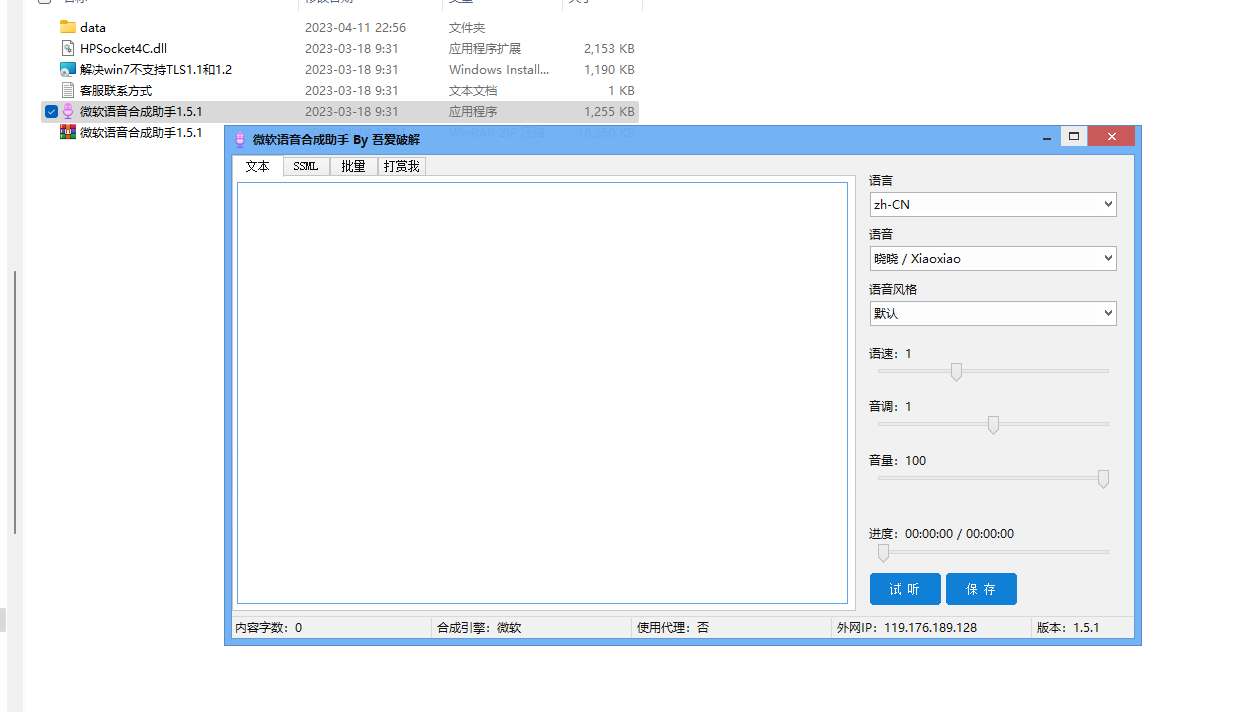Click the 1,255 KB size cell
Viewport: 1243px width, 712px height.
pyautogui.click(x=609, y=111)
